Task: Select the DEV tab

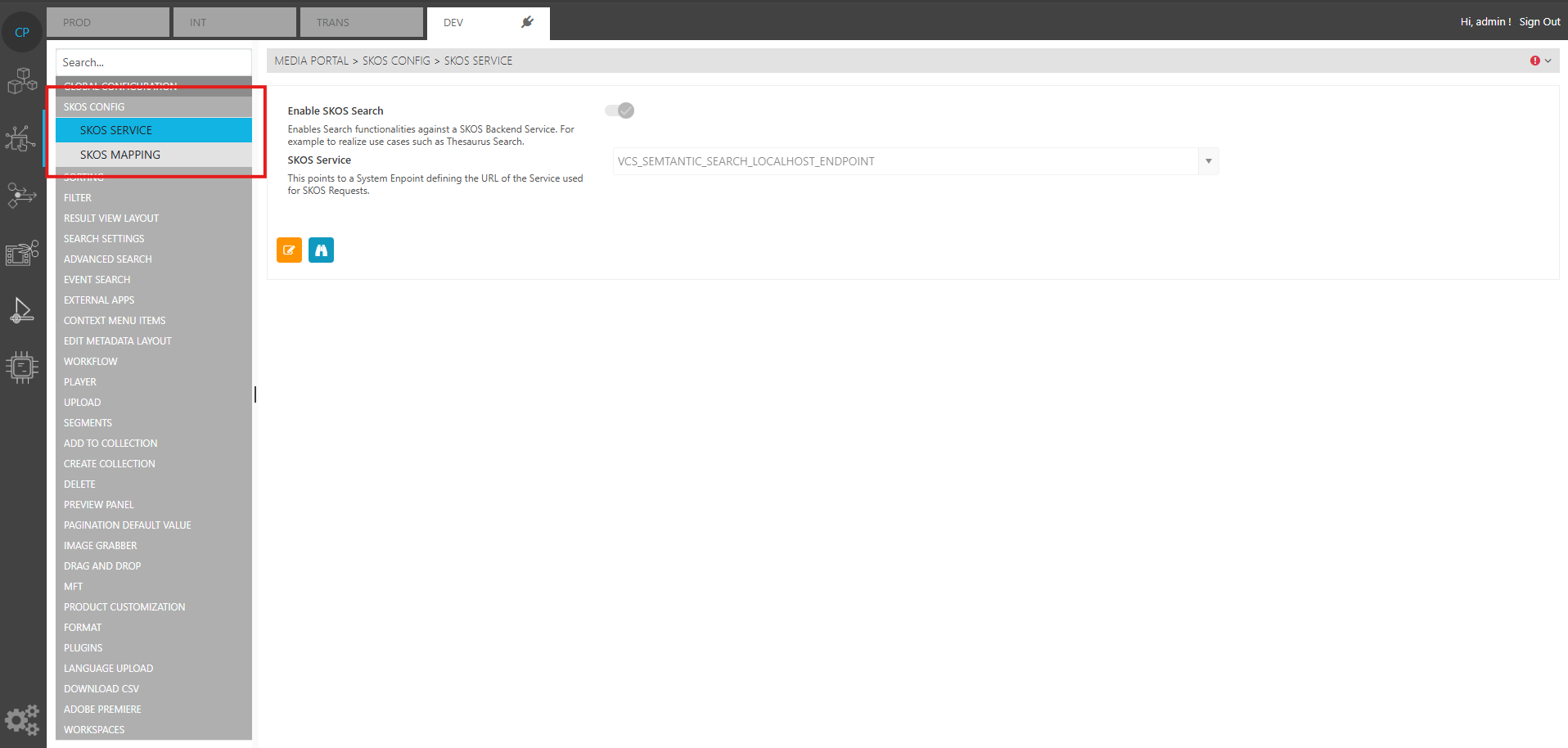Action: click(489, 23)
